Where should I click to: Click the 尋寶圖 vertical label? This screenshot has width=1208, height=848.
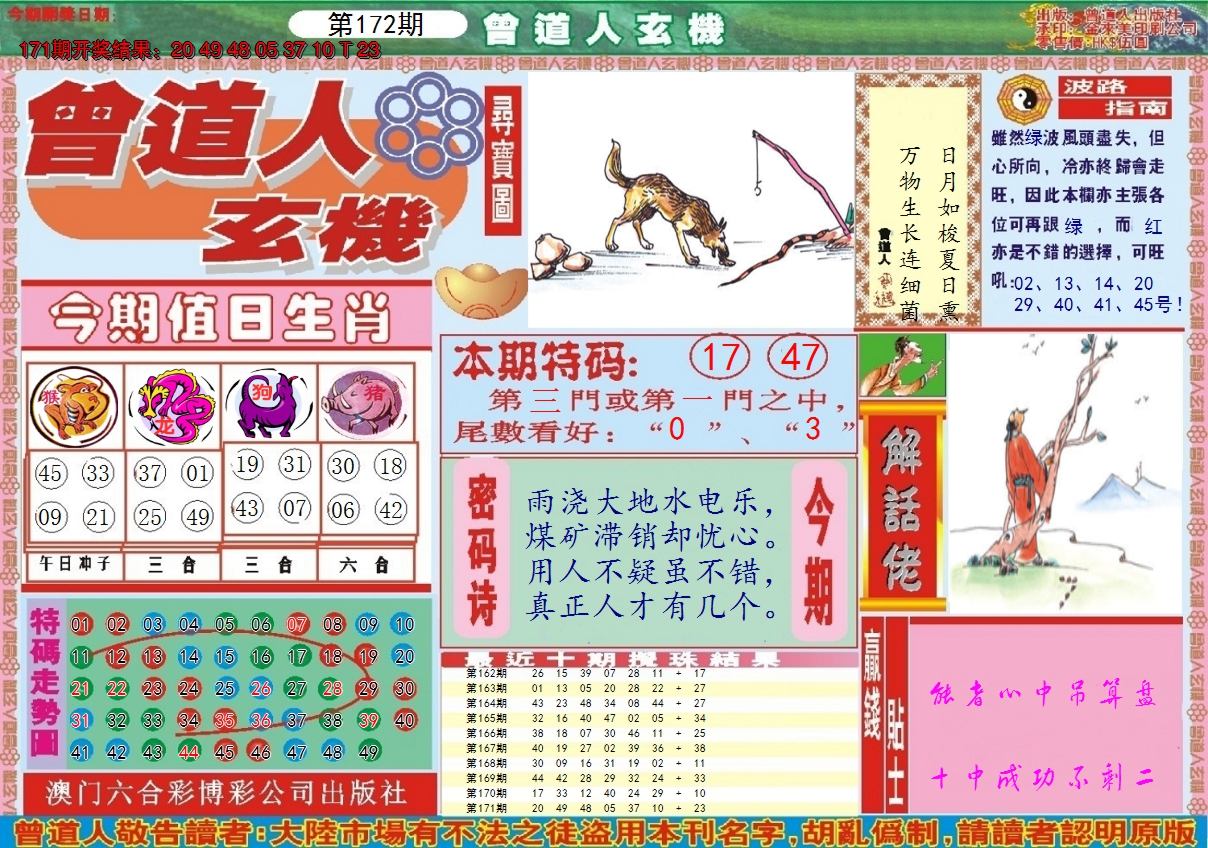point(503,162)
